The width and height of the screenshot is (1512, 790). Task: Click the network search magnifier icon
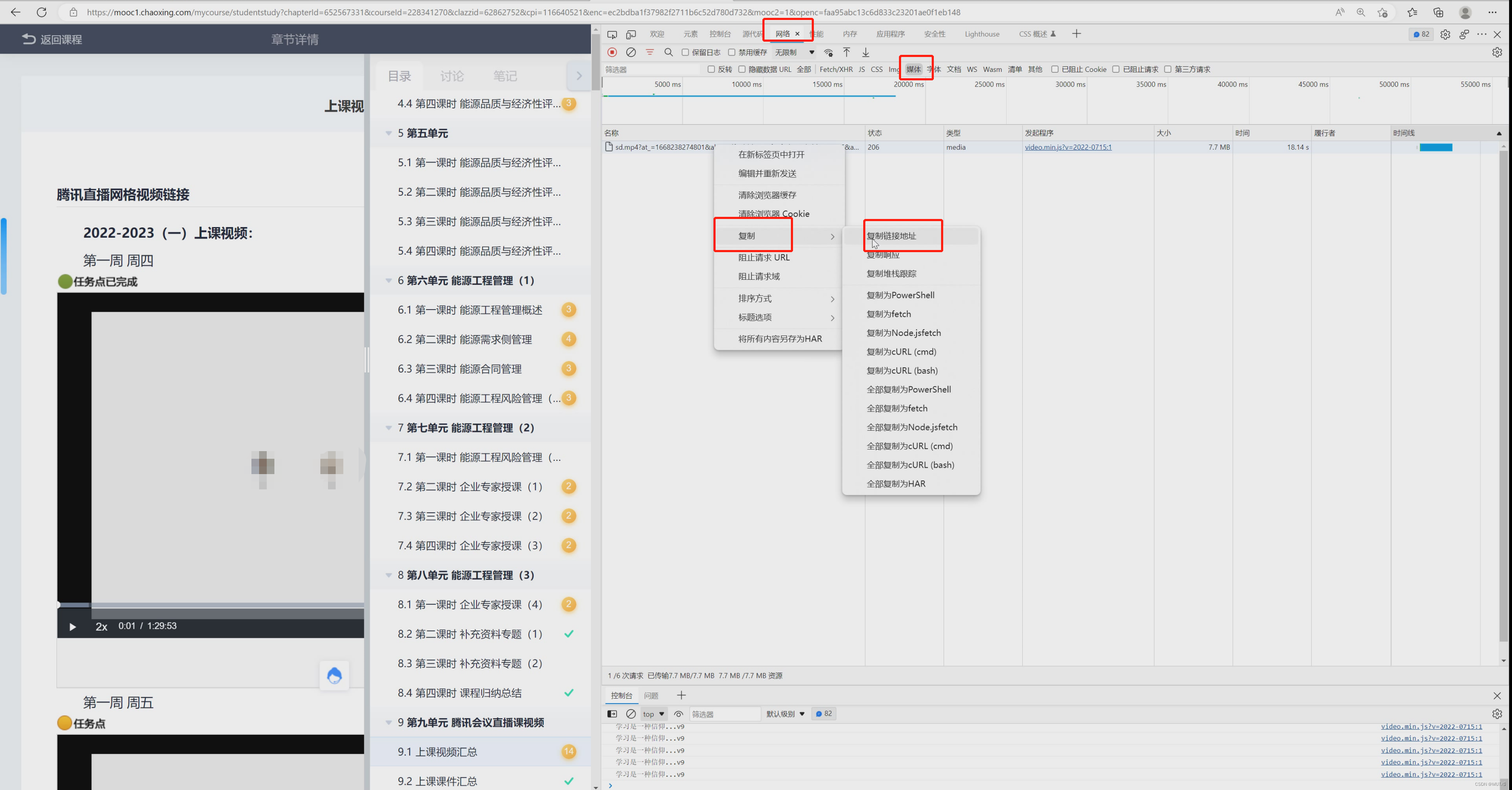coord(668,52)
